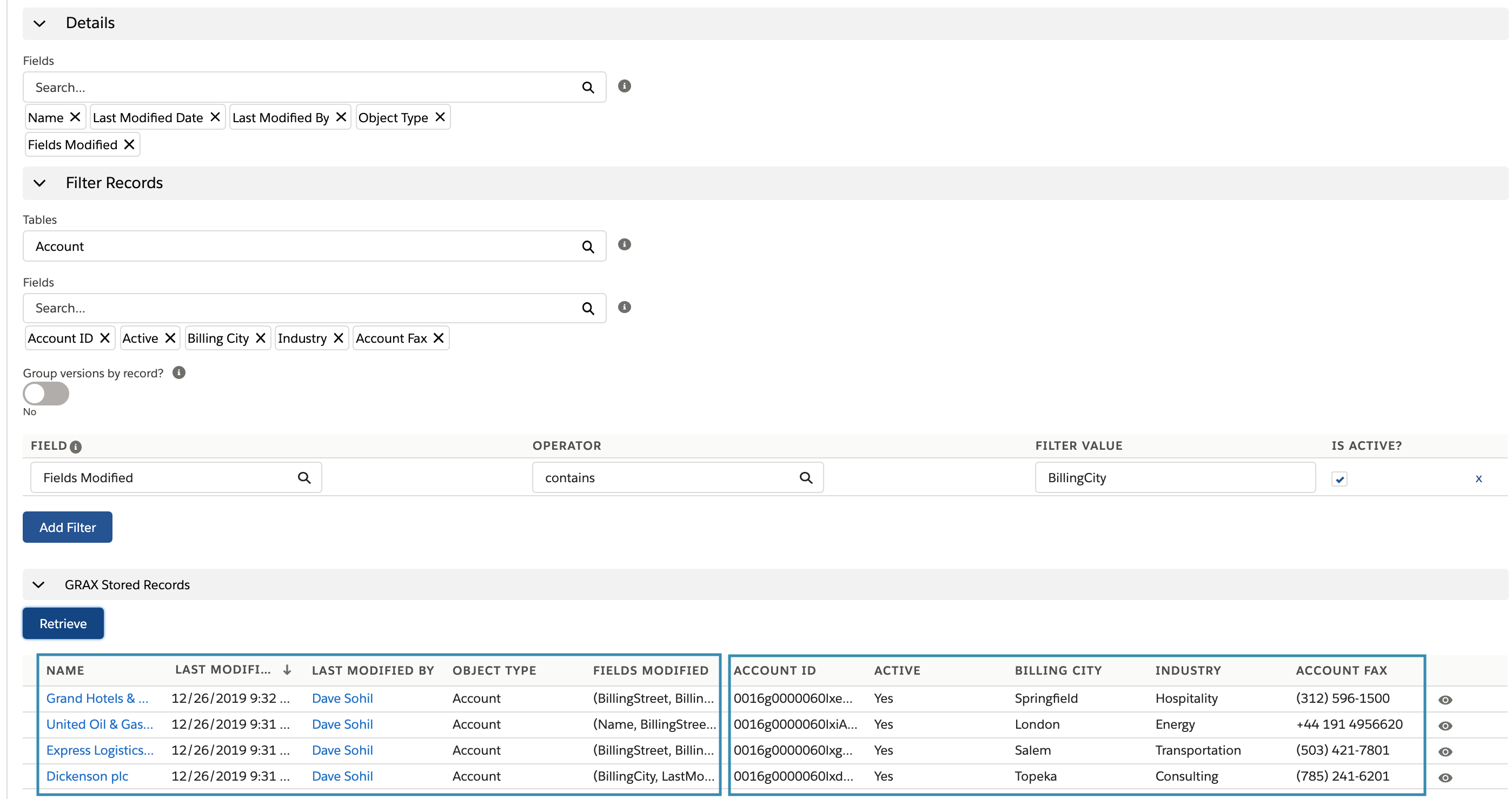The height and width of the screenshot is (799, 1512).
Task: Click search icon in Tables Account box
Action: [587, 247]
